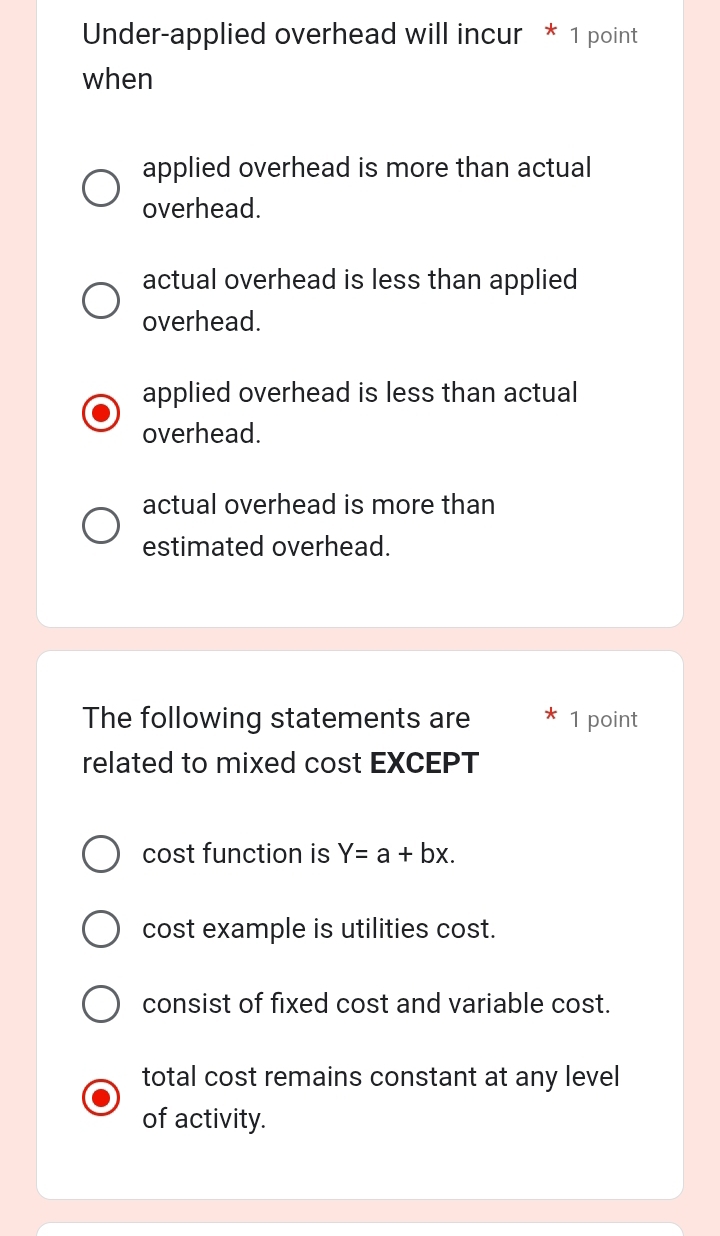Screen dimensions: 720x1236
Task: Click the option text 'actual overhead is more than estimated overhead'
Action: [x=319, y=525]
